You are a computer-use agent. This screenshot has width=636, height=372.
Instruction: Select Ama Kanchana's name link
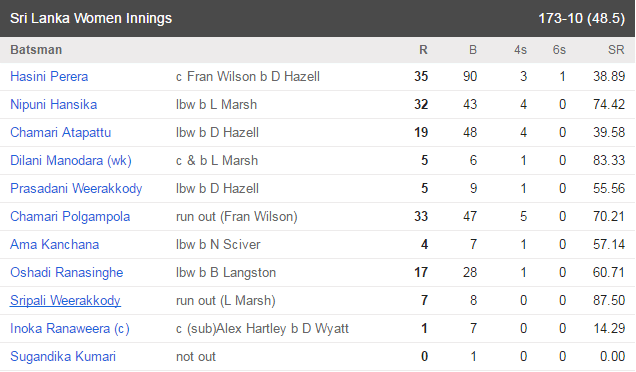(55, 244)
